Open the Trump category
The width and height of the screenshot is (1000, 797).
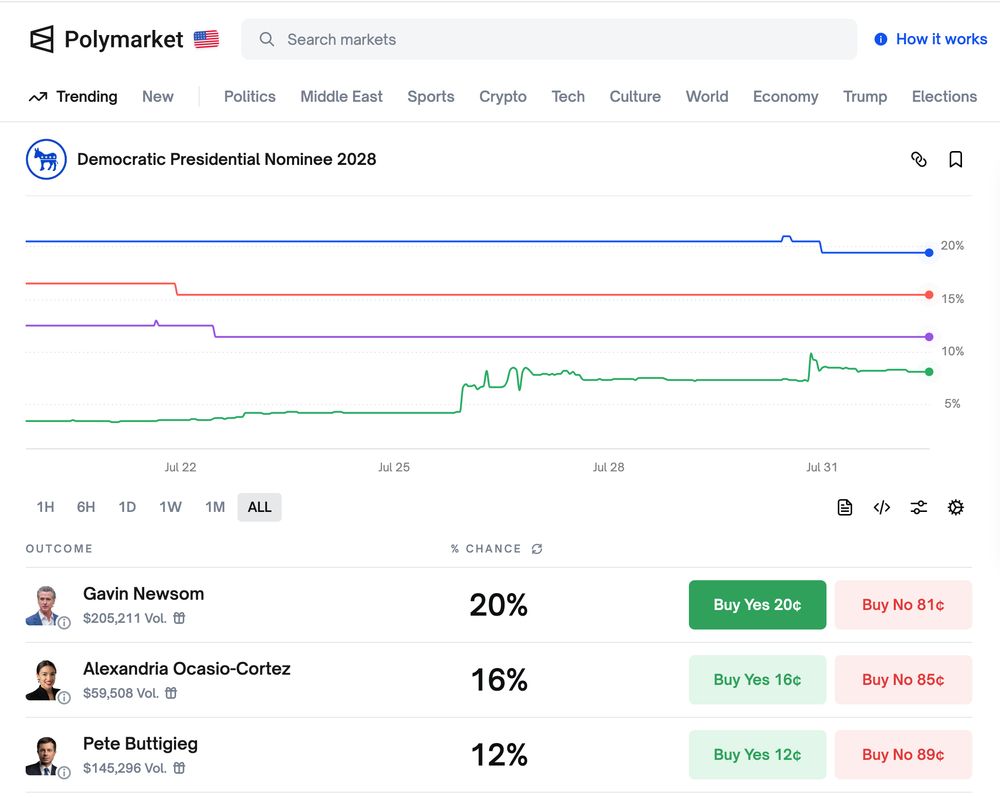tap(865, 97)
